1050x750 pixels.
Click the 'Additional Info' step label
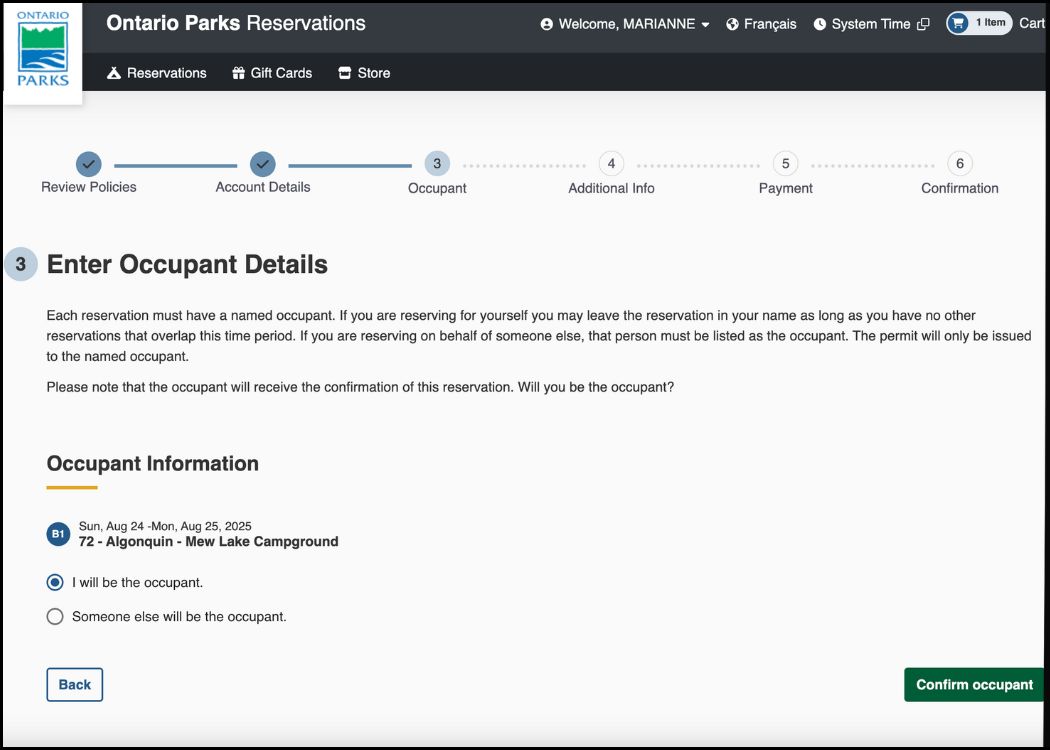[611, 188]
